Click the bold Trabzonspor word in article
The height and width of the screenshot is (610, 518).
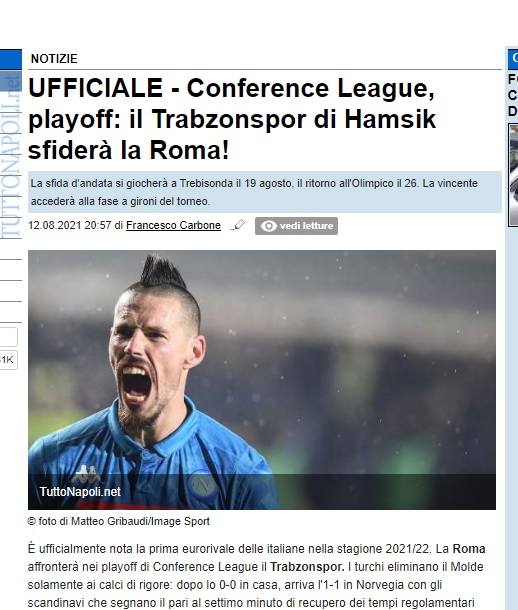point(307,567)
